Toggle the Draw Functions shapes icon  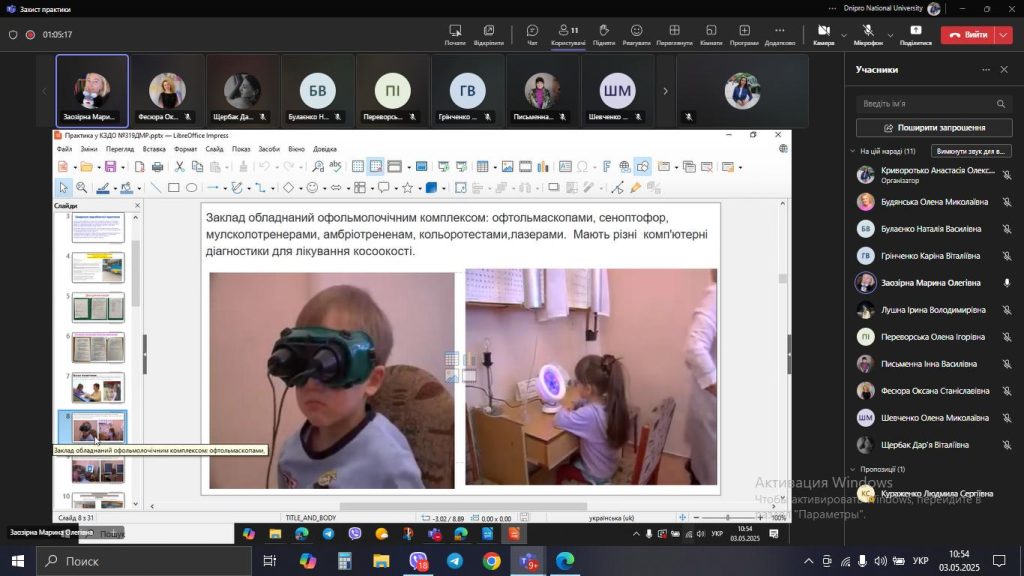[643, 167]
